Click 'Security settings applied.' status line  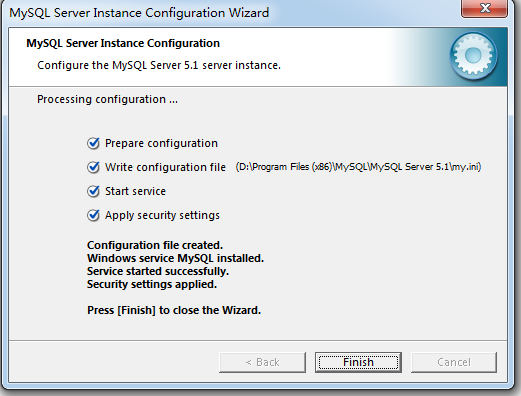point(152,284)
